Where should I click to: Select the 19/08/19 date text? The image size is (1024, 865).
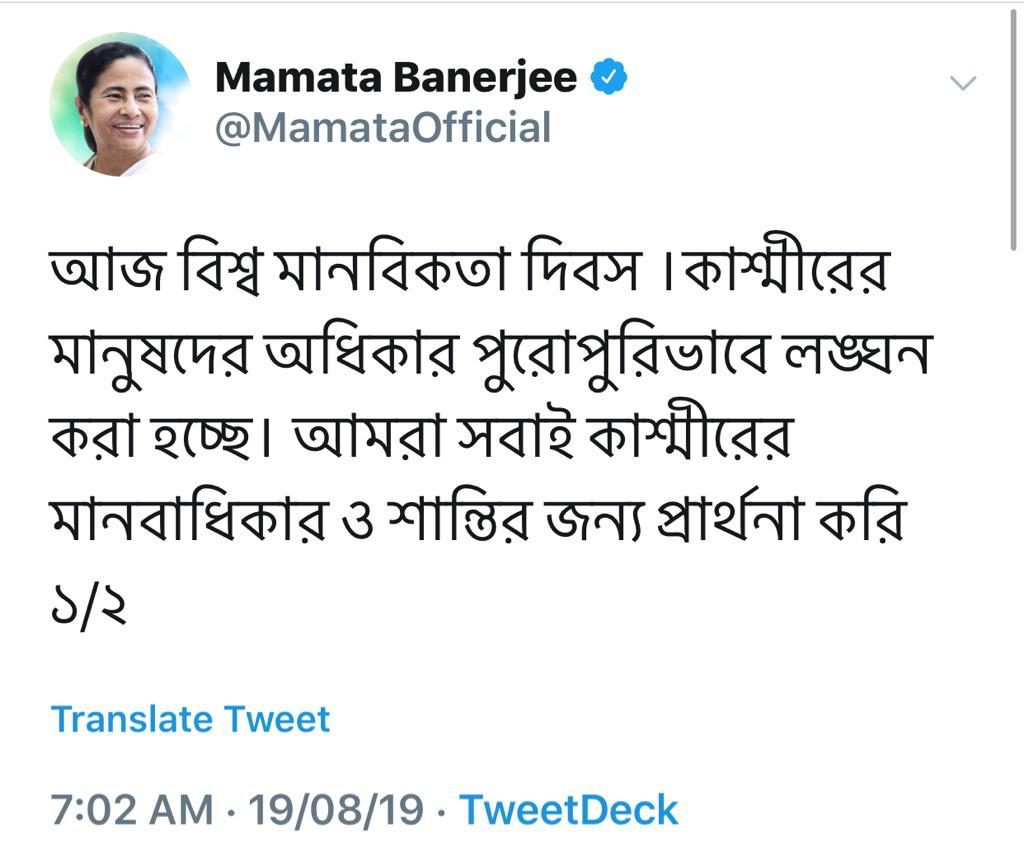point(336,810)
